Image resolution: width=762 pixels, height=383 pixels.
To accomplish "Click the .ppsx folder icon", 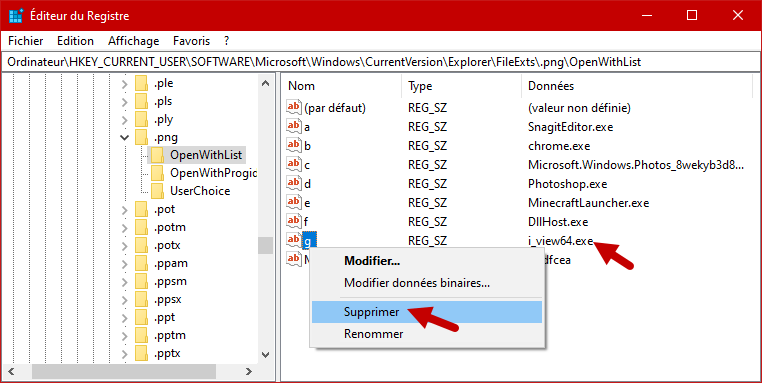I will tap(141, 299).
